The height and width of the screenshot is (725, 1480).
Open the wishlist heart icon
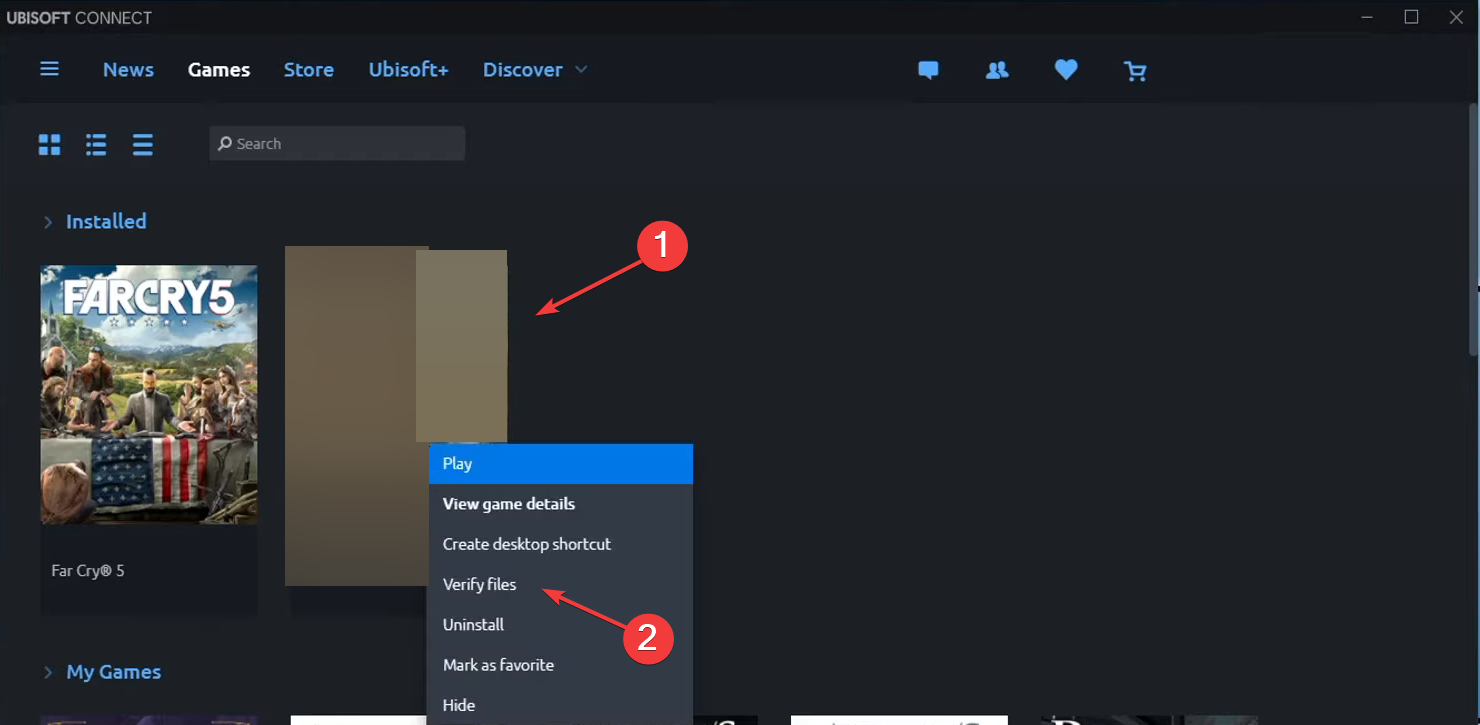(1066, 70)
